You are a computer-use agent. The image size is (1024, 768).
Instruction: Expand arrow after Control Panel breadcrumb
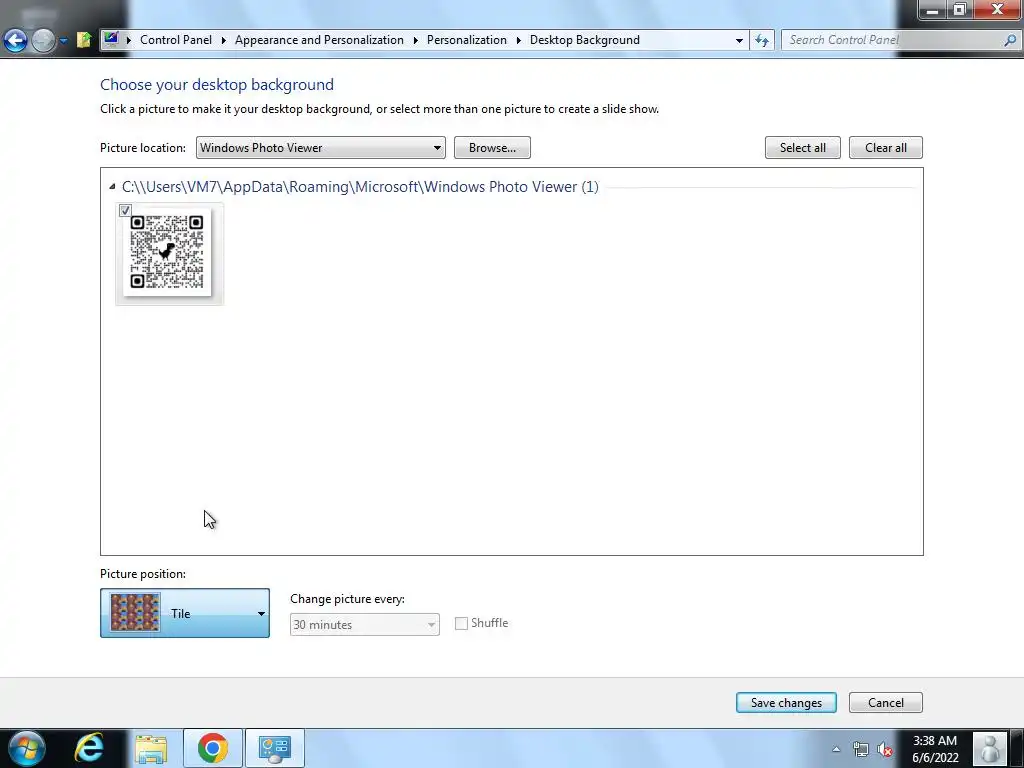pyautogui.click(x=223, y=40)
